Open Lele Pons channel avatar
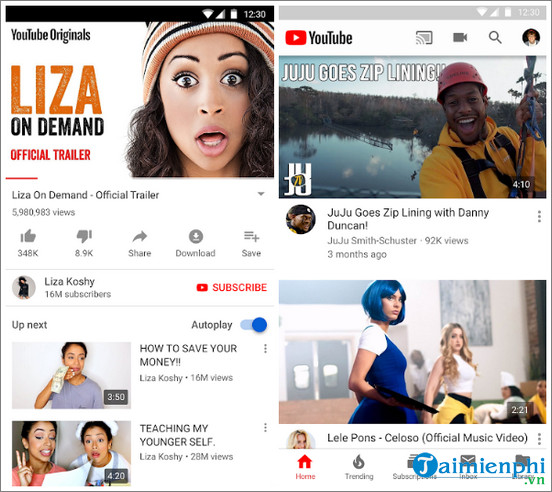Screen dimensions: 552x492 coord(300,439)
